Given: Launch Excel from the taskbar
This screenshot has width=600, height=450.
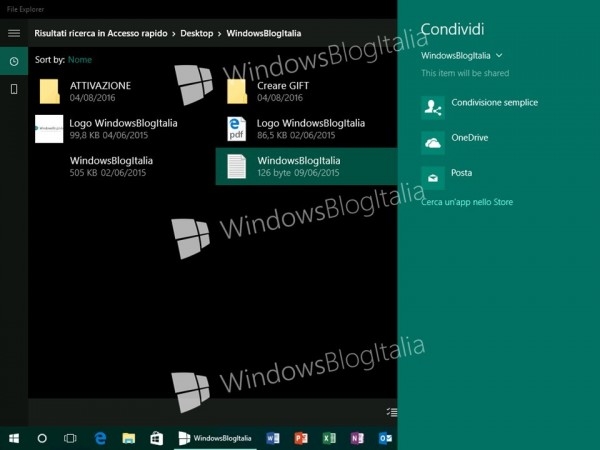Looking at the screenshot, I should point(329,438).
